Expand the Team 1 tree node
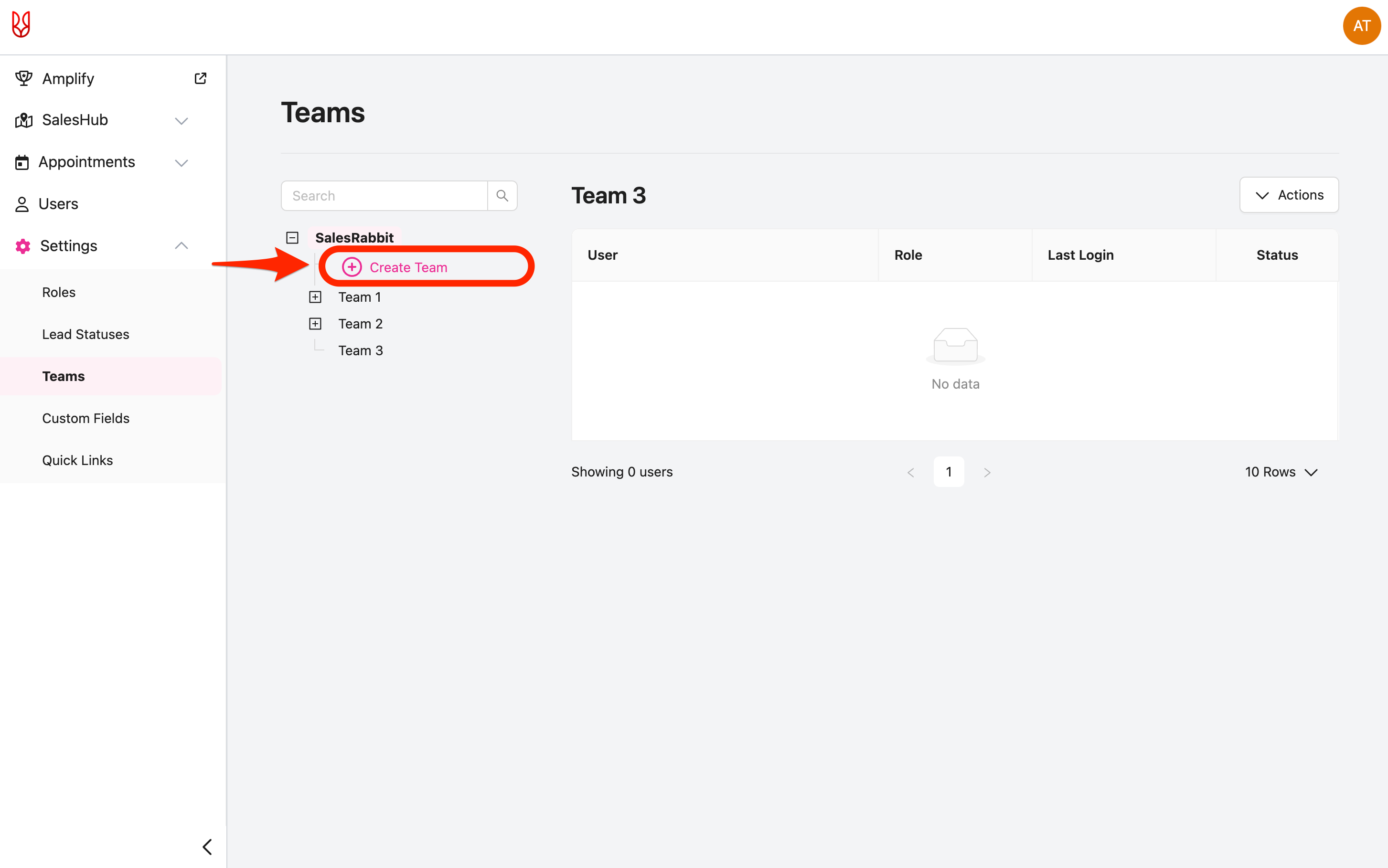The width and height of the screenshot is (1388, 868). 315,297
